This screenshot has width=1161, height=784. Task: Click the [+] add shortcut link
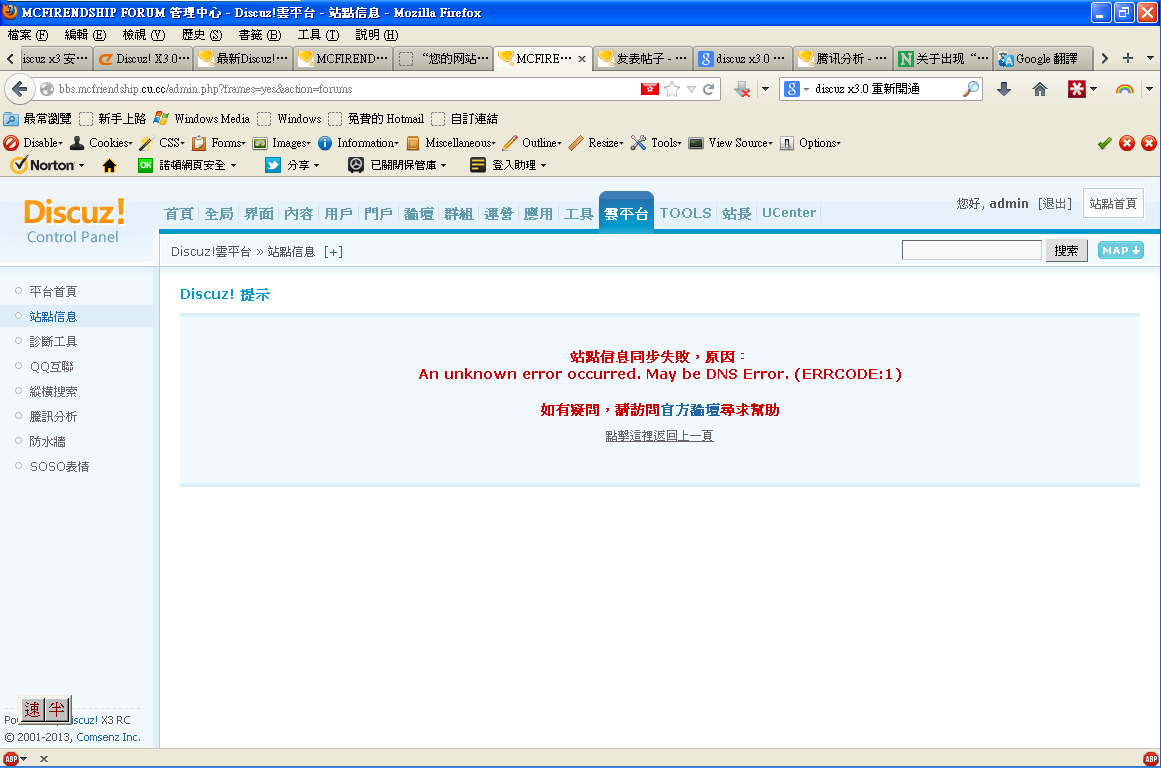tap(333, 252)
